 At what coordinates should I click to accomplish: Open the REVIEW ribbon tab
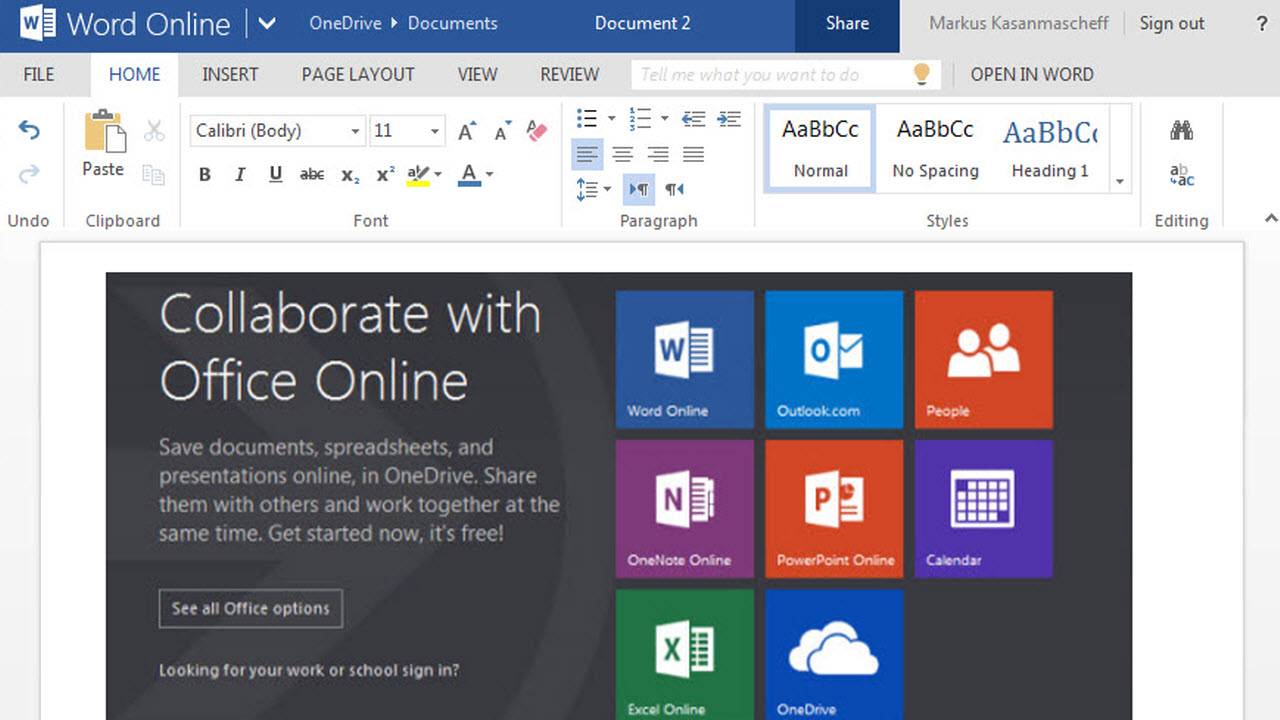point(568,74)
